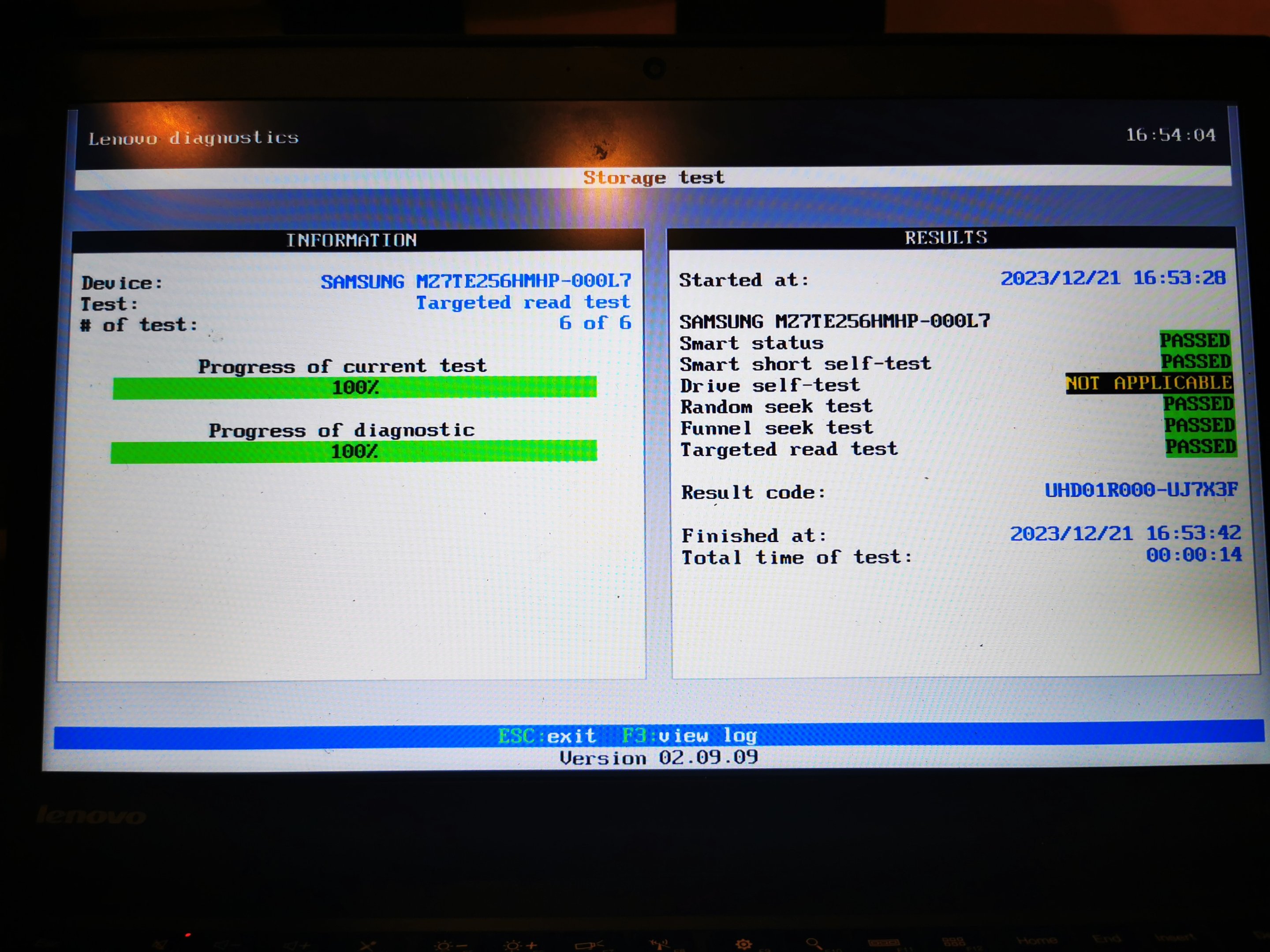Image resolution: width=1270 pixels, height=952 pixels.
Task: Click the INFORMATION panel heading
Action: pos(351,240)
